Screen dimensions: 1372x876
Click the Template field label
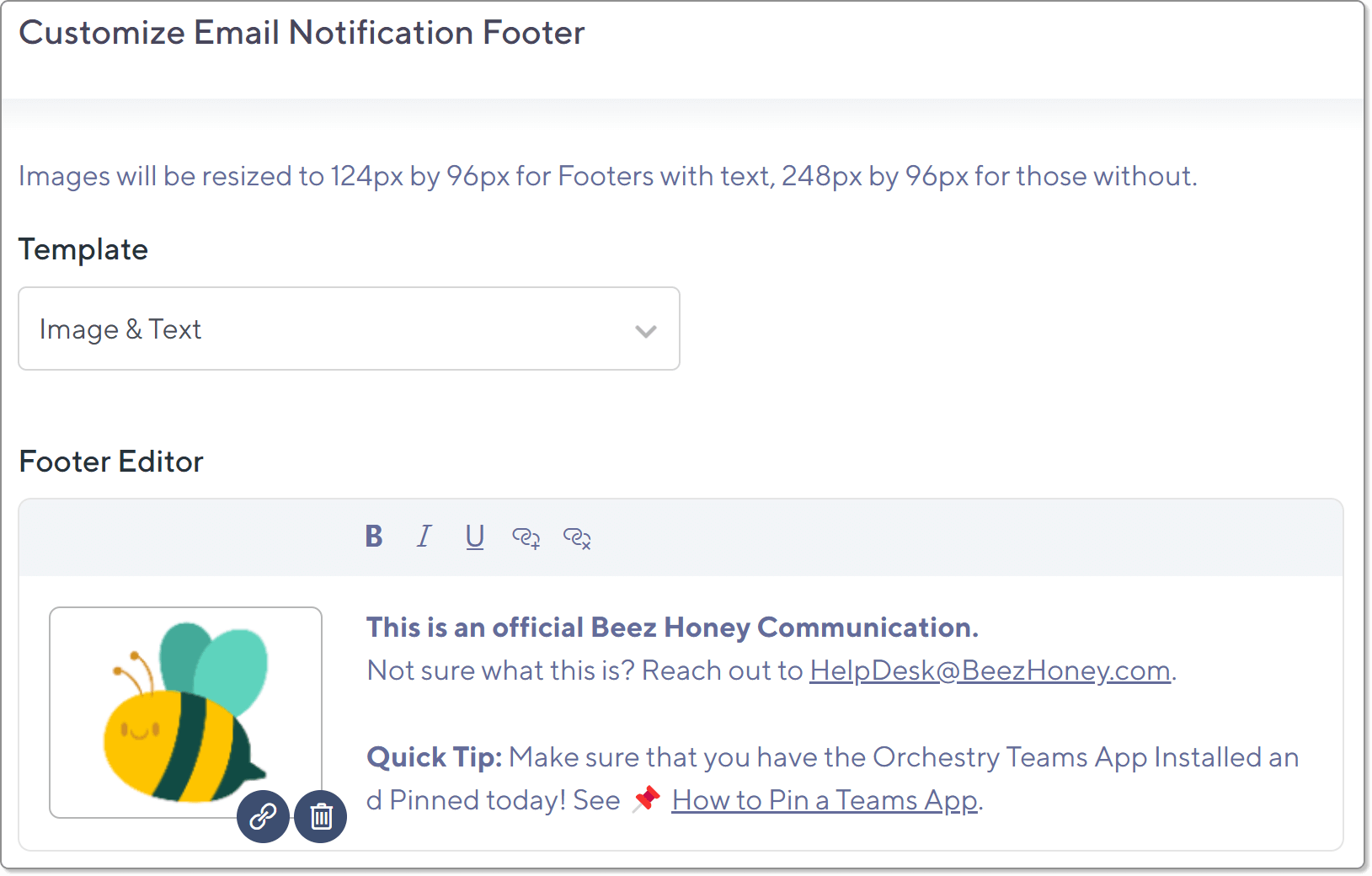[83, 249]
